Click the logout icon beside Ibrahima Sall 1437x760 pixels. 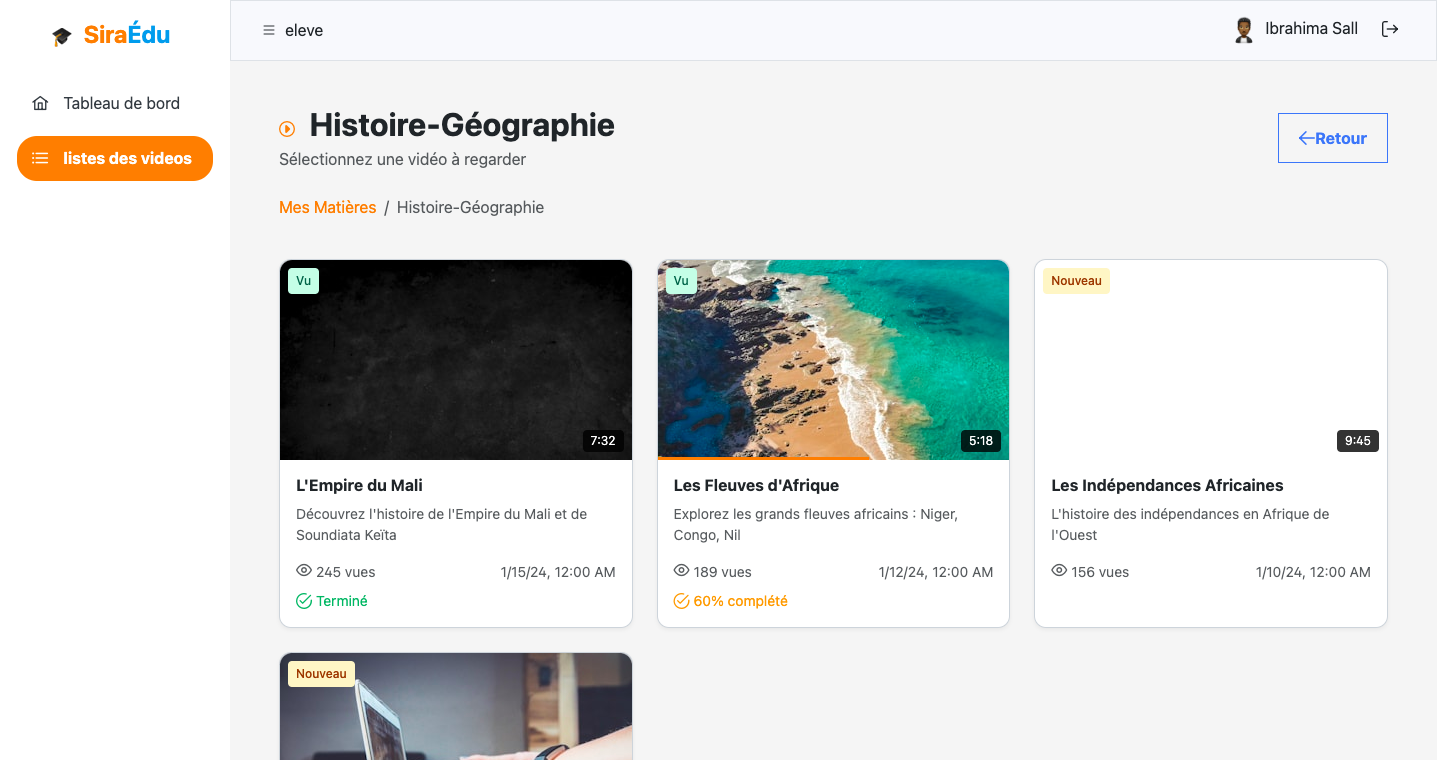[1389, 29]
